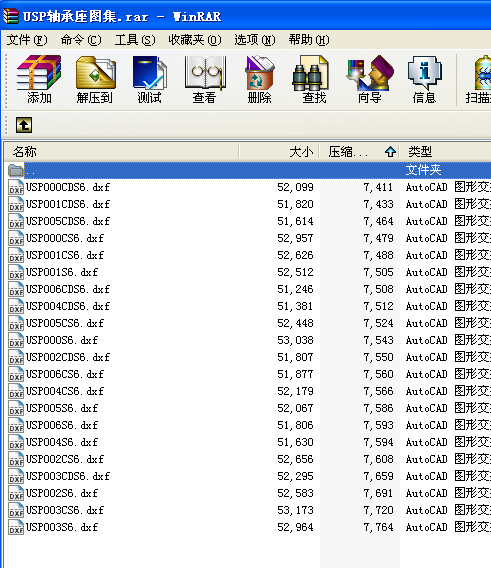The height and width of the screenshot is (568, 491).
Task: Select file USP002CS6.dxf
Action: tap(65, 459)
